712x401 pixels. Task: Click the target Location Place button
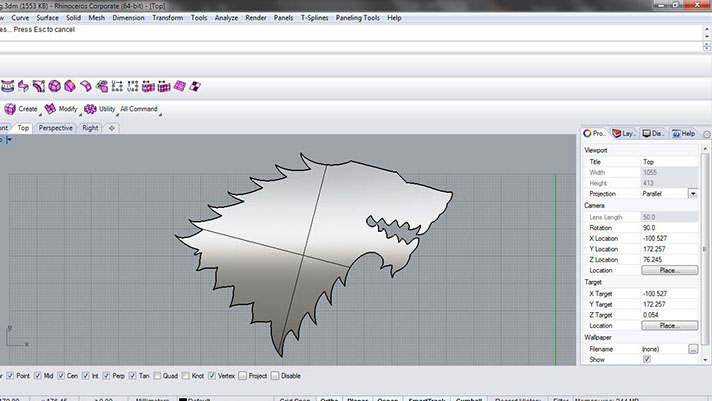click(x=669, y=326)
